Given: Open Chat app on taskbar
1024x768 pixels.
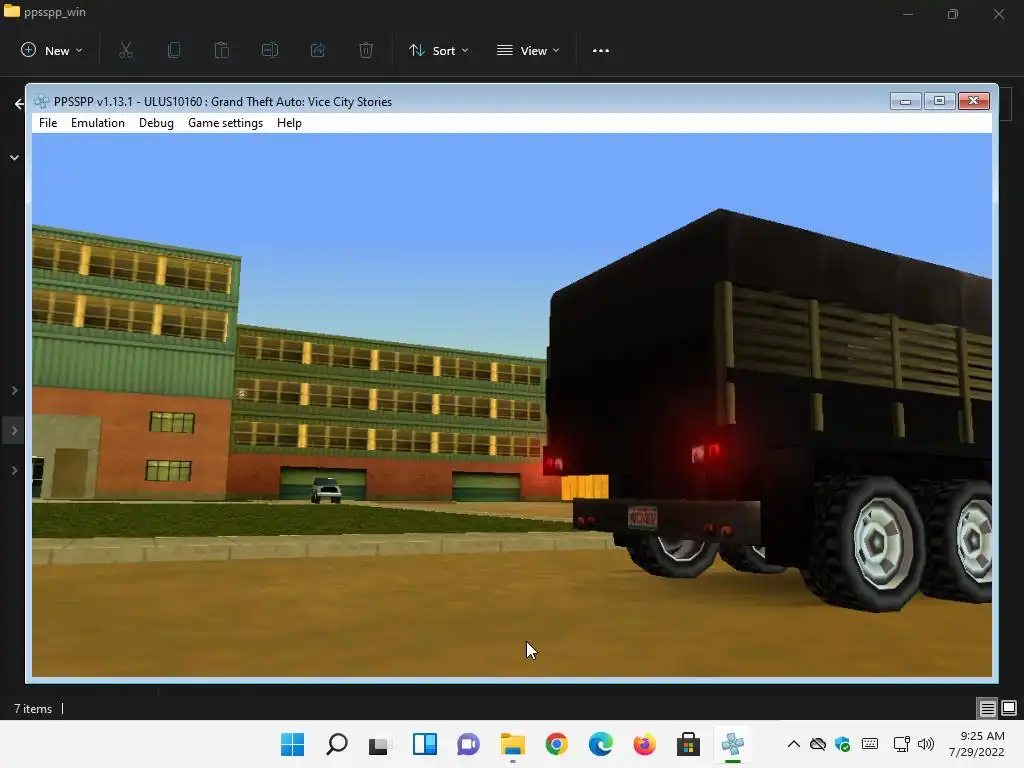Looking at the screenshot, I should point(468,744).
